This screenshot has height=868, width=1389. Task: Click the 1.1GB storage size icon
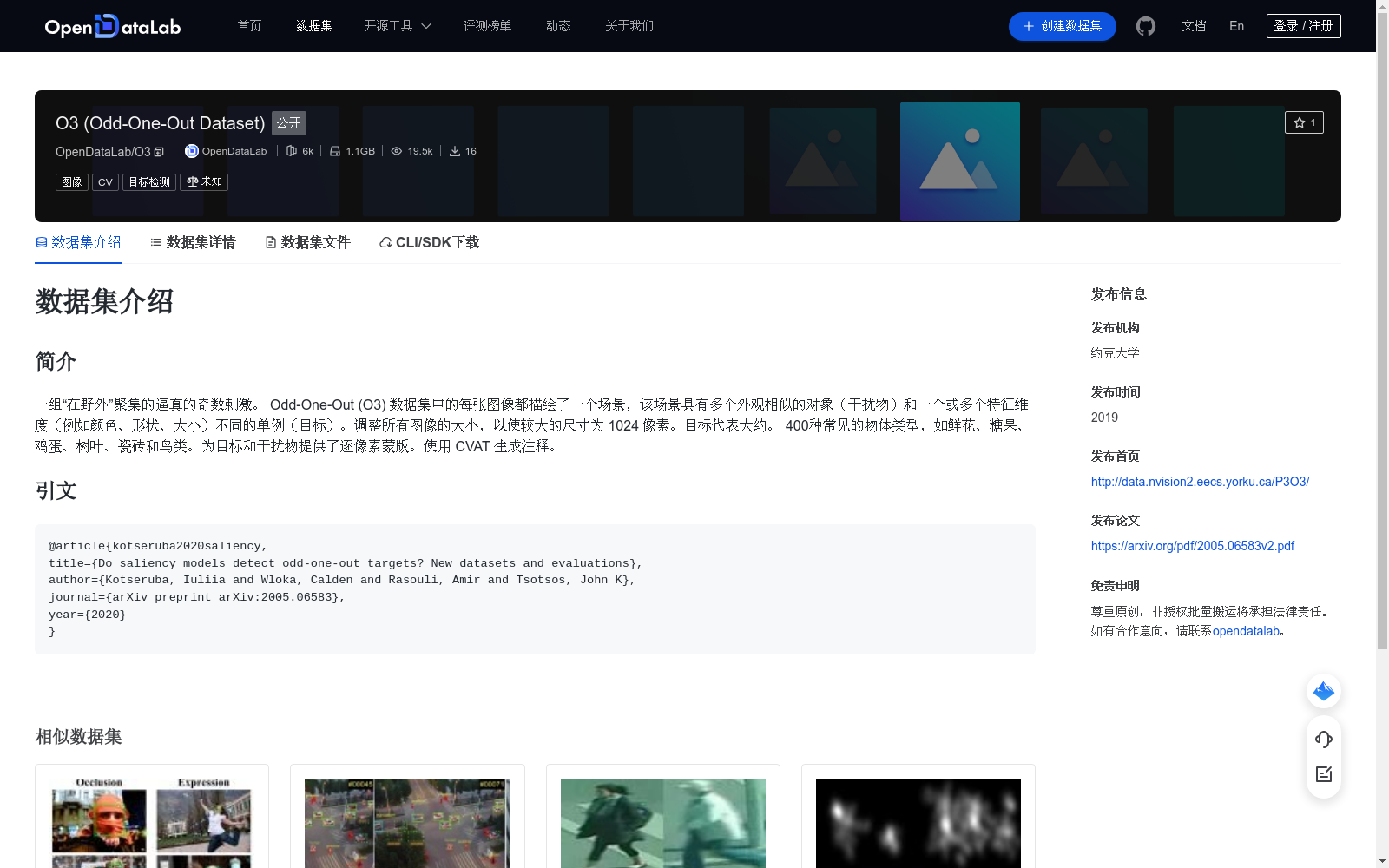tap(335, 151)
